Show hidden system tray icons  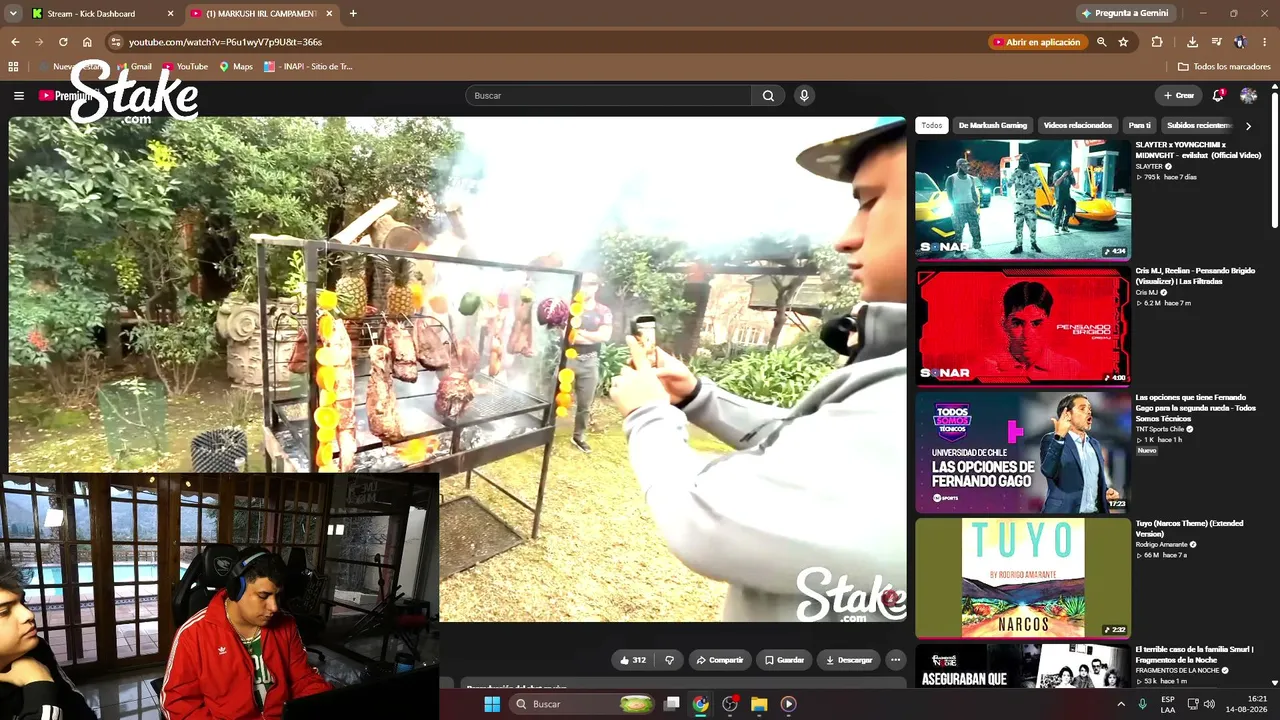(1121, 704)
